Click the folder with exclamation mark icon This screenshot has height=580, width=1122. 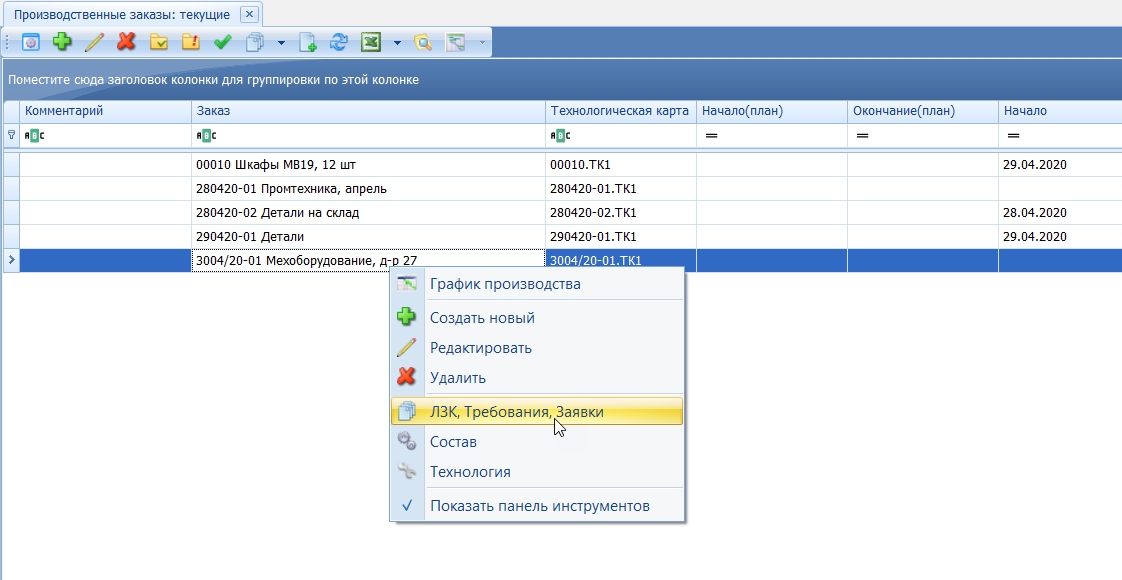190,42
